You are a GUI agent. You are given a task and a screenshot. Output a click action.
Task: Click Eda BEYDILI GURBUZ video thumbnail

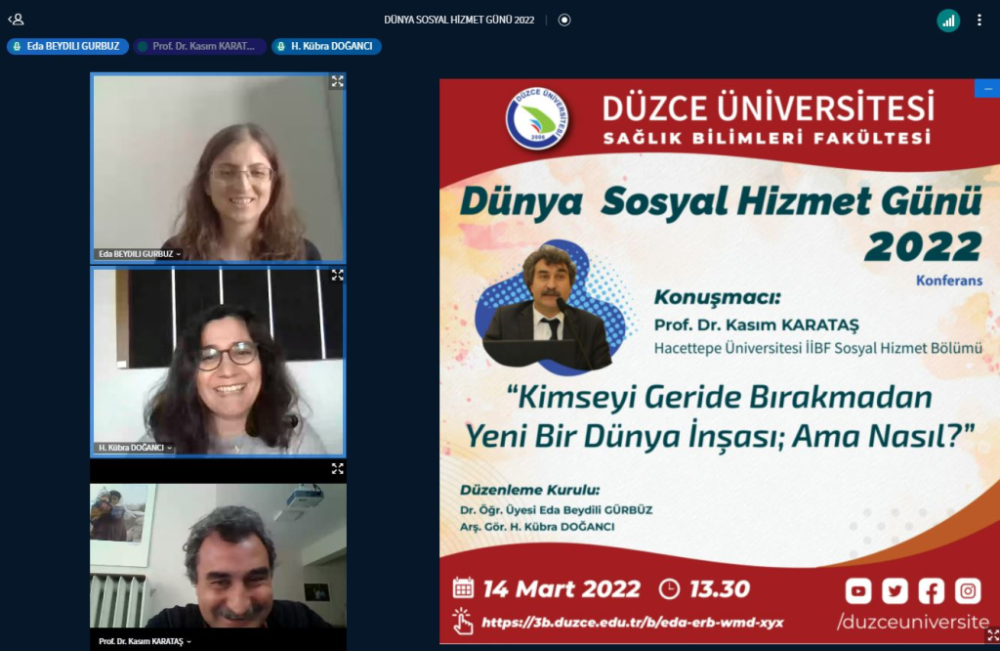coord(218,168)
